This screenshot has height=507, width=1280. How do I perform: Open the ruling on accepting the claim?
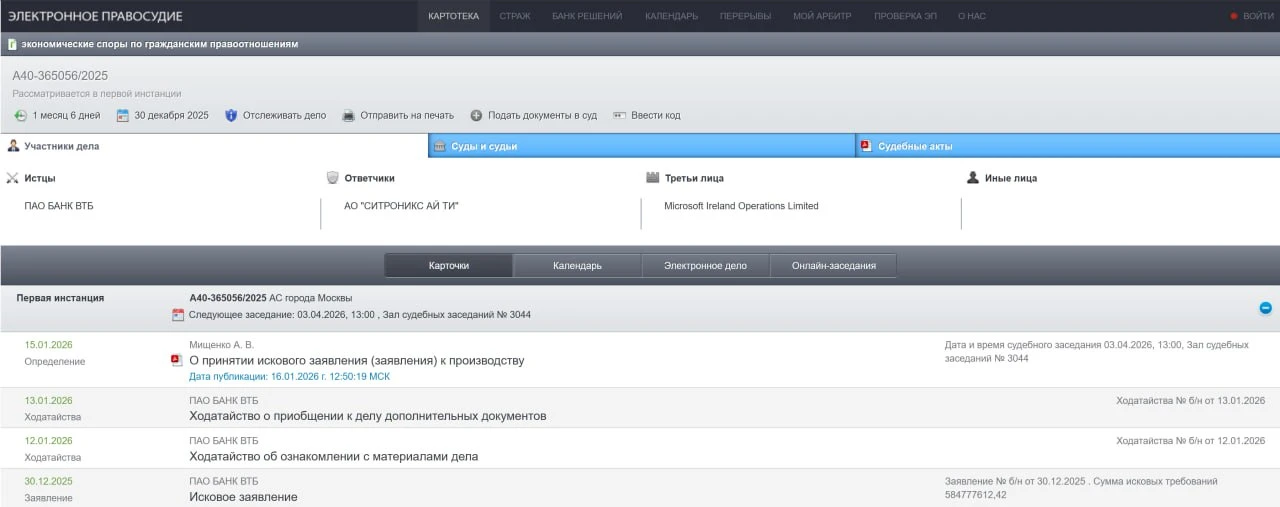356,360
